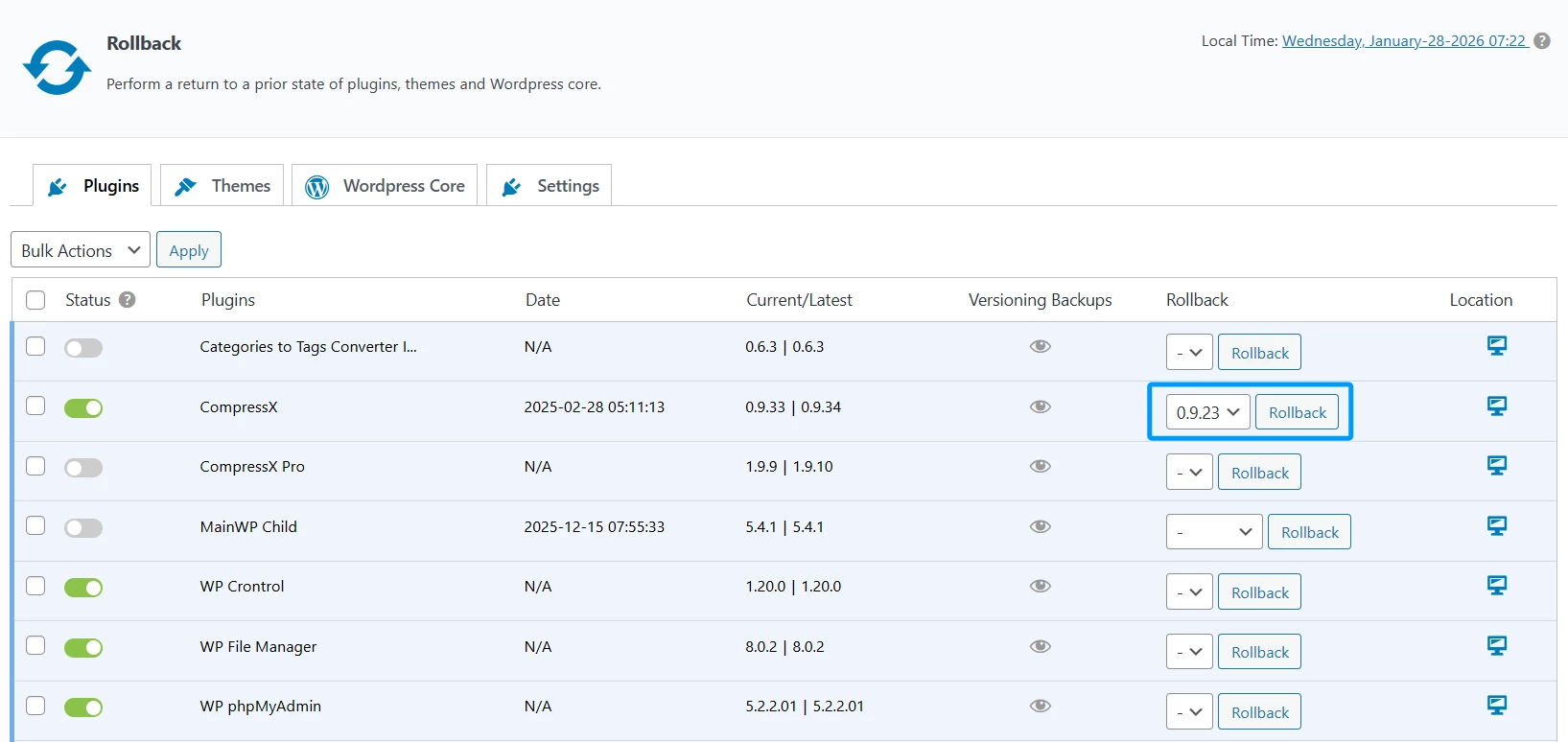Open versioning backups eye for MainWP Child
This screenshot has width=1568, height=742.
point(1040,526)
